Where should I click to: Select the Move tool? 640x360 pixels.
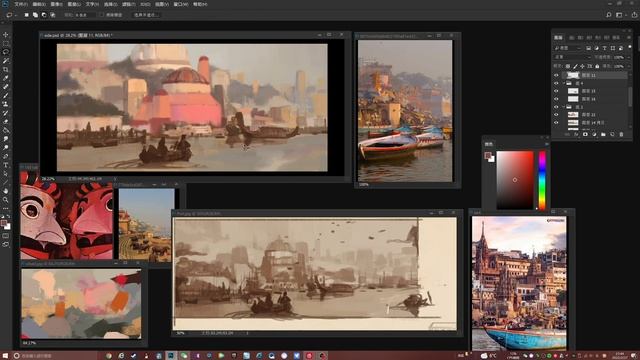click(6, 35)
